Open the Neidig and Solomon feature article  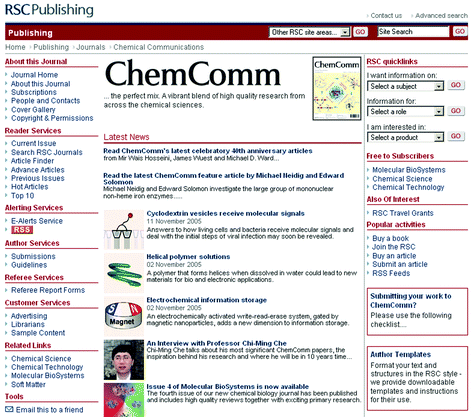point(223,179)
